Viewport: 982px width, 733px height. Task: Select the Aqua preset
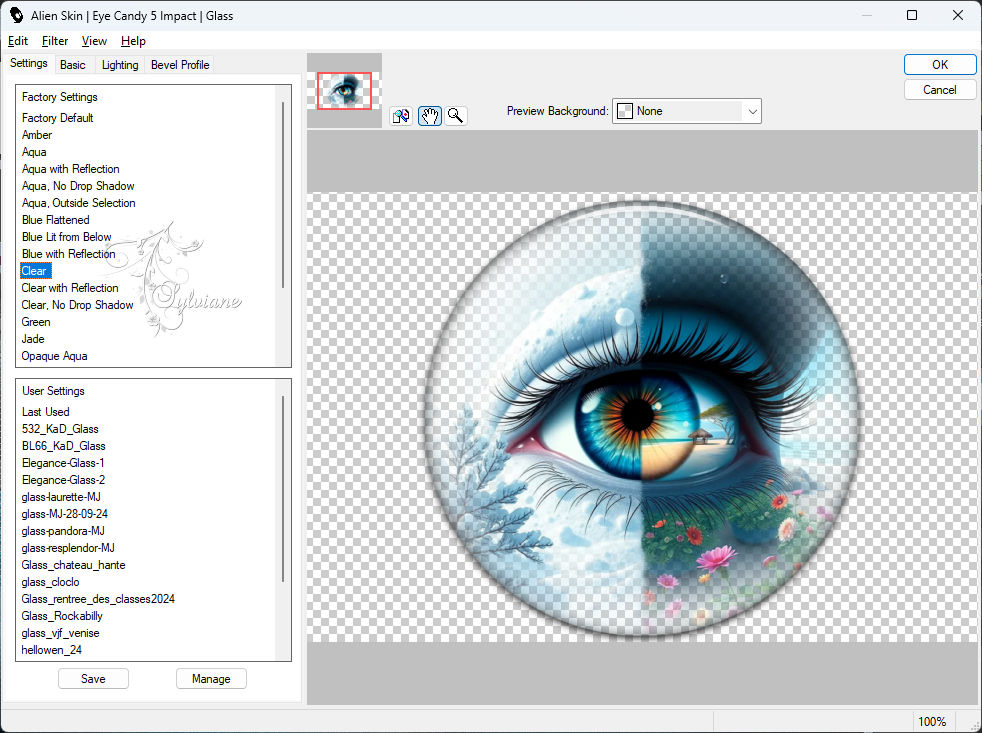(x=34, y=152)
